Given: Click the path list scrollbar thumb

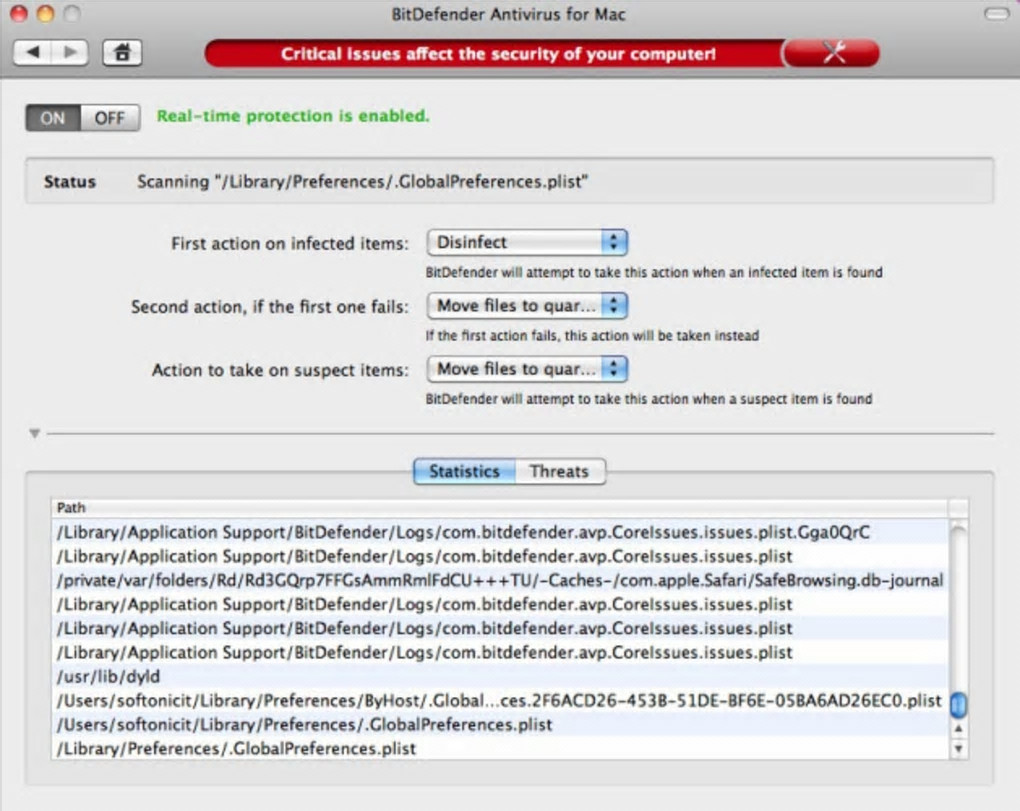Looking at the screenshot, I should (x=958, y=704).
